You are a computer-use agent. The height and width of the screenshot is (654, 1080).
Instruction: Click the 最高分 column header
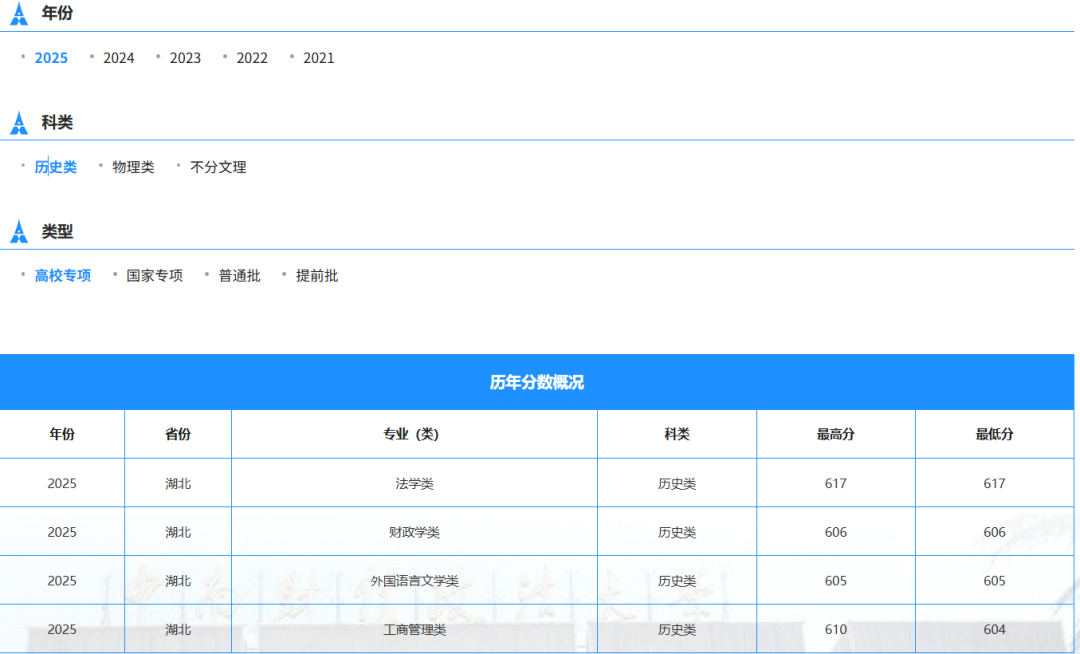pyautogui.click(x=835, y=434)
